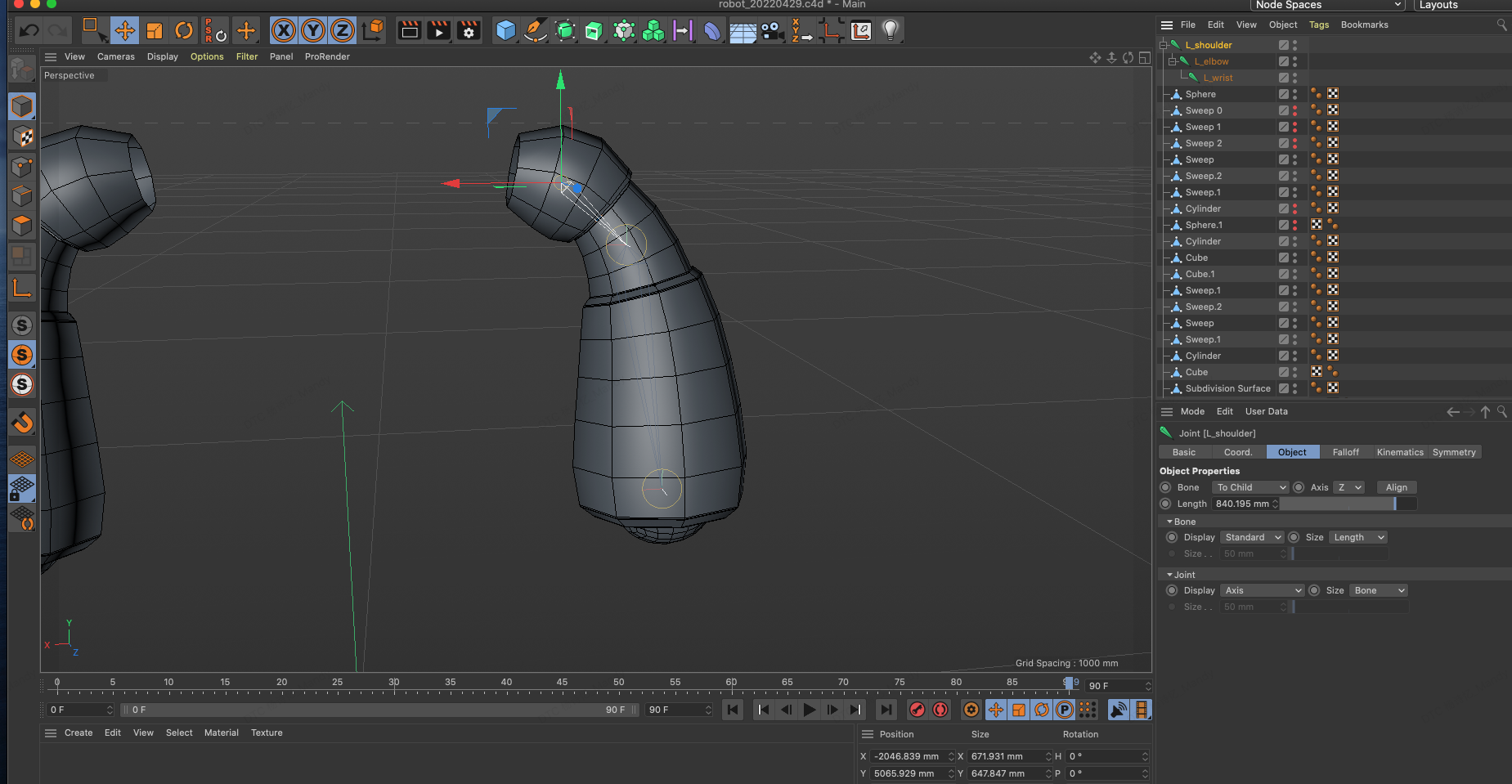Open Falloff attribute tab
The height and width of the screenshot is (784, 1512).
click(x=1346, y=452)
